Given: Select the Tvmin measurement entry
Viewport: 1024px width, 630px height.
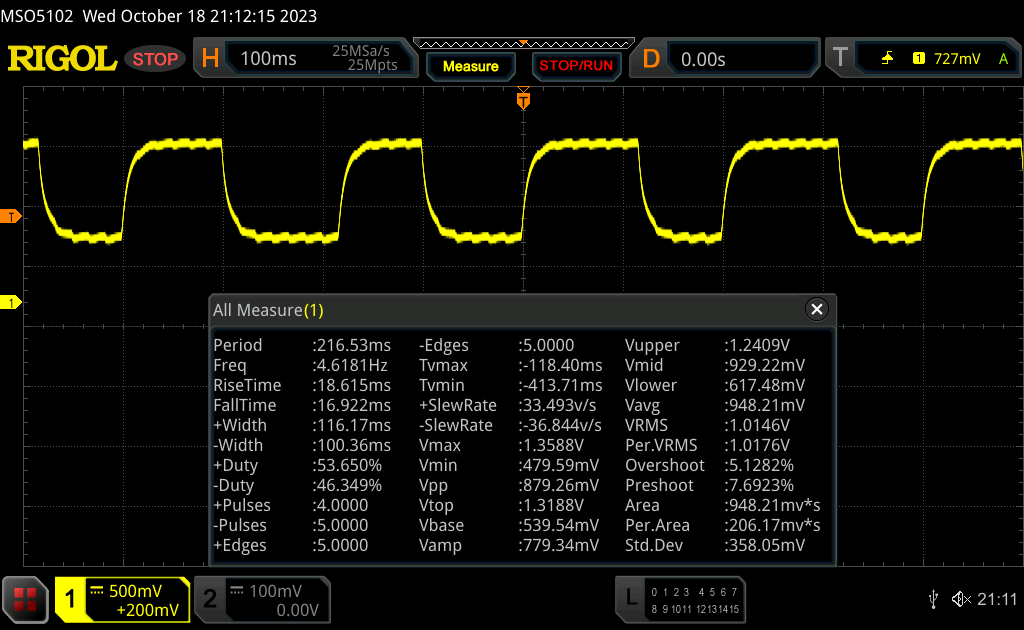Looking at the screenshot, I should [x=511, y=385].
